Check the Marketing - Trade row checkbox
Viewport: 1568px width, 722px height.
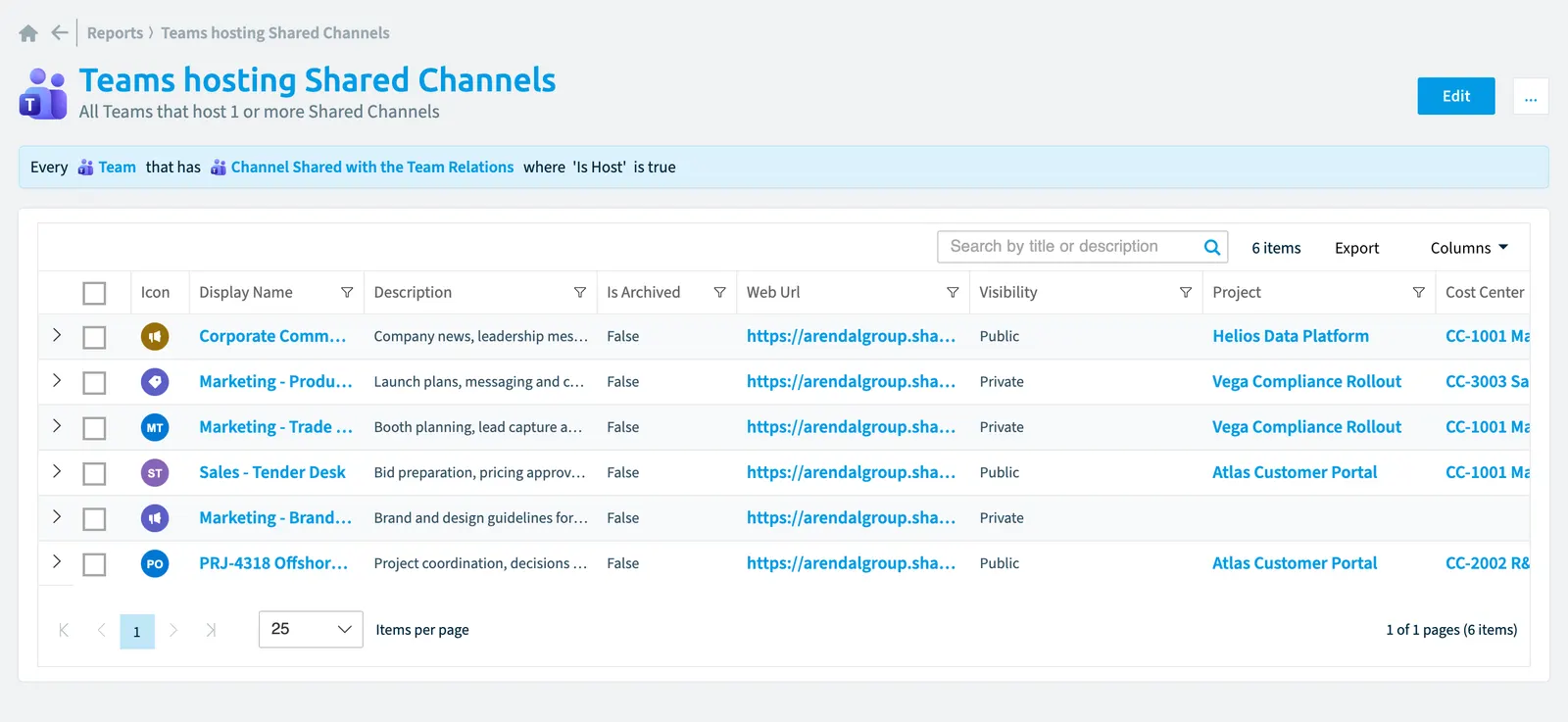pos(94,428)
